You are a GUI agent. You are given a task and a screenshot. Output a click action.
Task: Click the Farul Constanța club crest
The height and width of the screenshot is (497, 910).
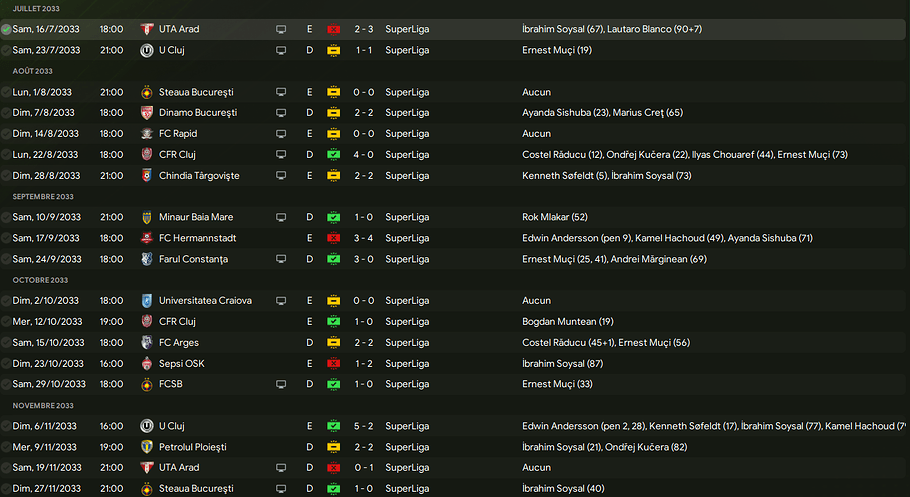(147, 259)
